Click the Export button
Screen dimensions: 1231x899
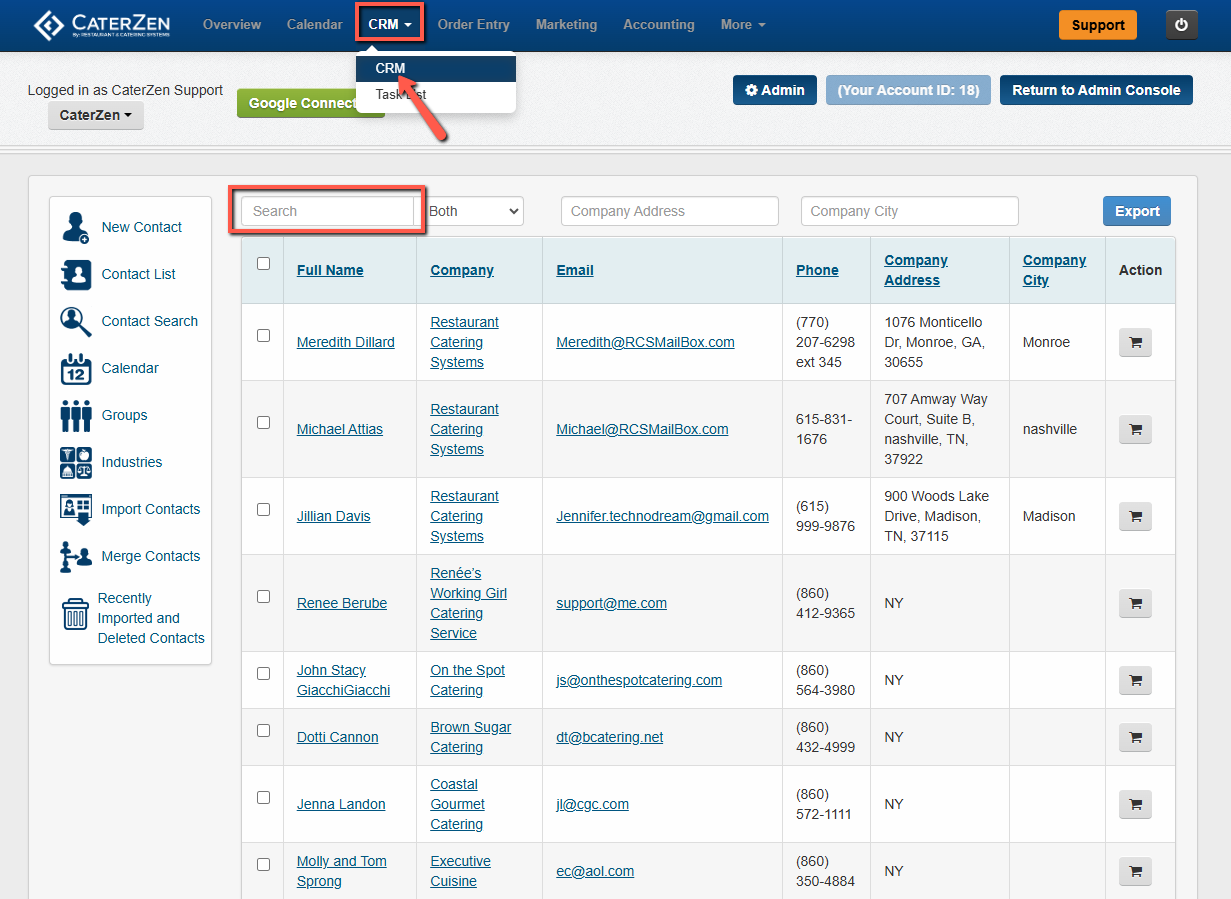1137,211
